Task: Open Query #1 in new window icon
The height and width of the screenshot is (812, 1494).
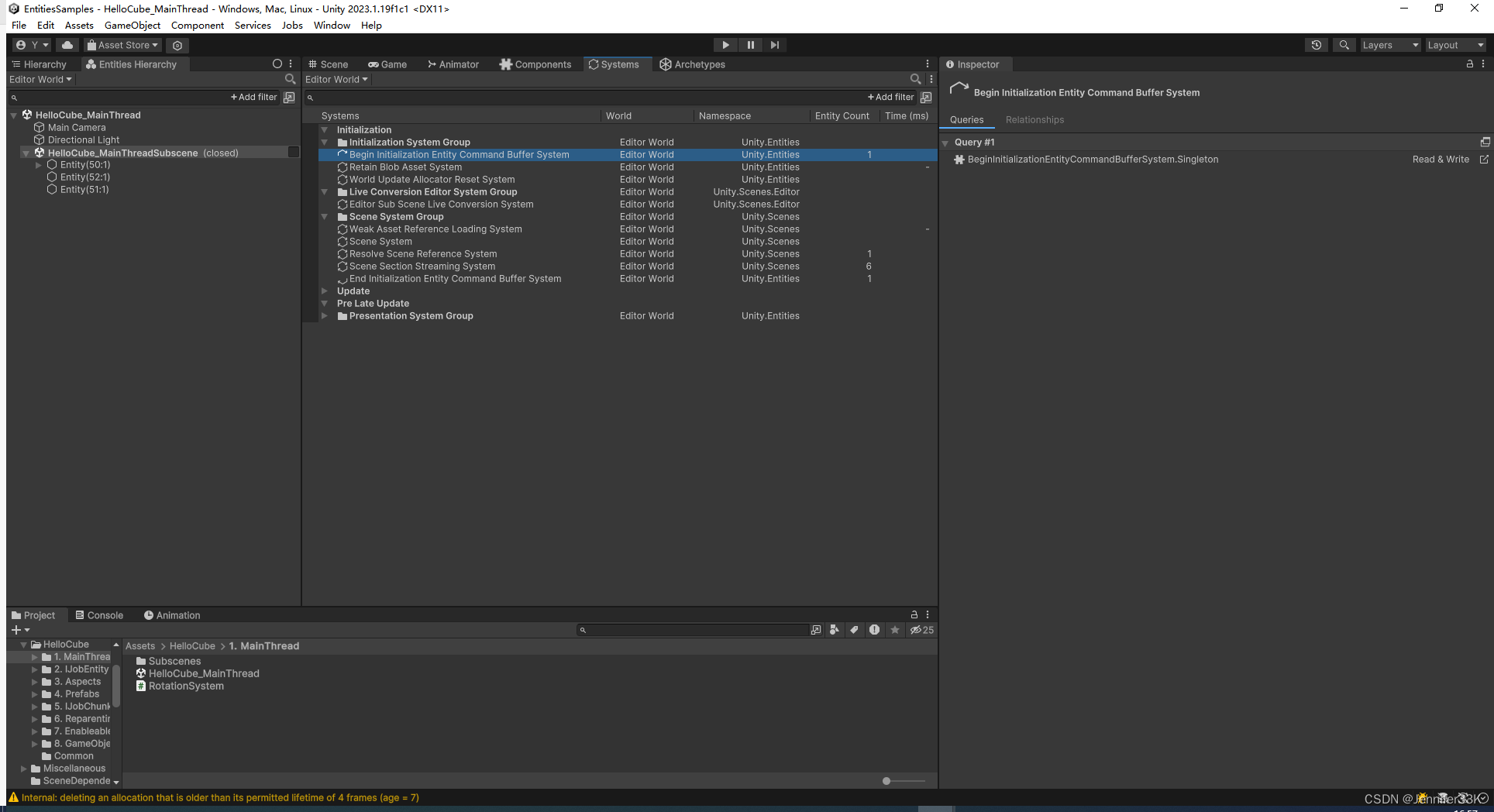Action: pyautogui.click(x=1485, y=142)
